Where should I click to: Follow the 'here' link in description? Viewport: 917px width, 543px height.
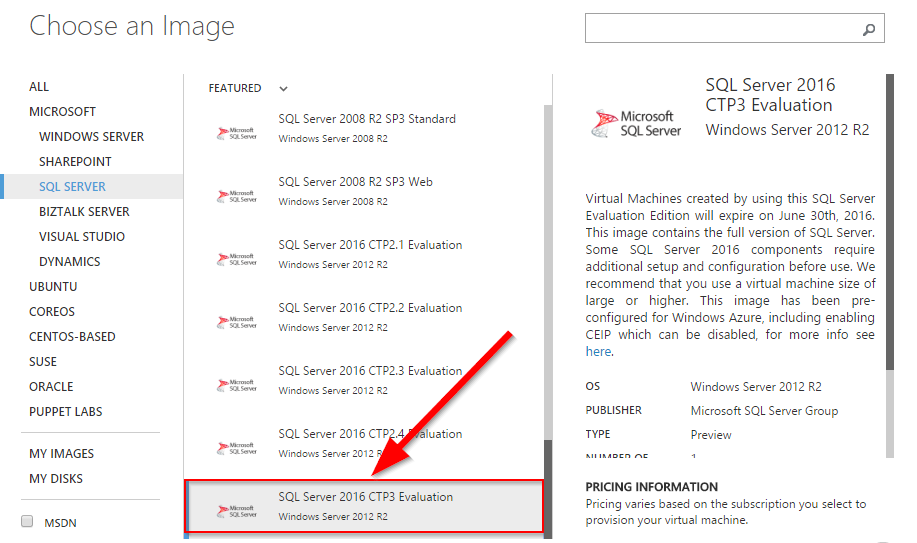coord(598,352)
